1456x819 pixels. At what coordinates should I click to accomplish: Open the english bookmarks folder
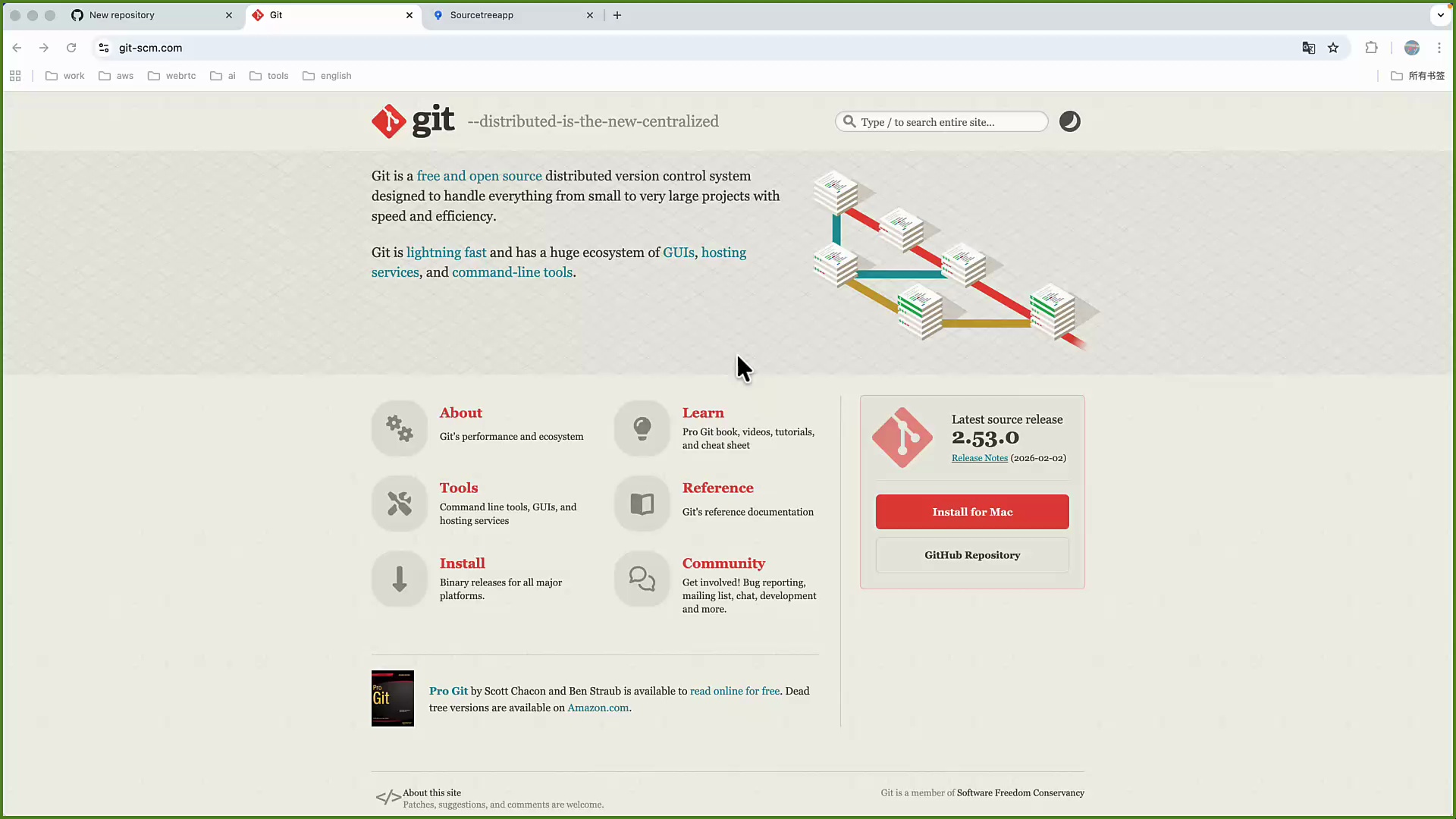click(327, 76)
